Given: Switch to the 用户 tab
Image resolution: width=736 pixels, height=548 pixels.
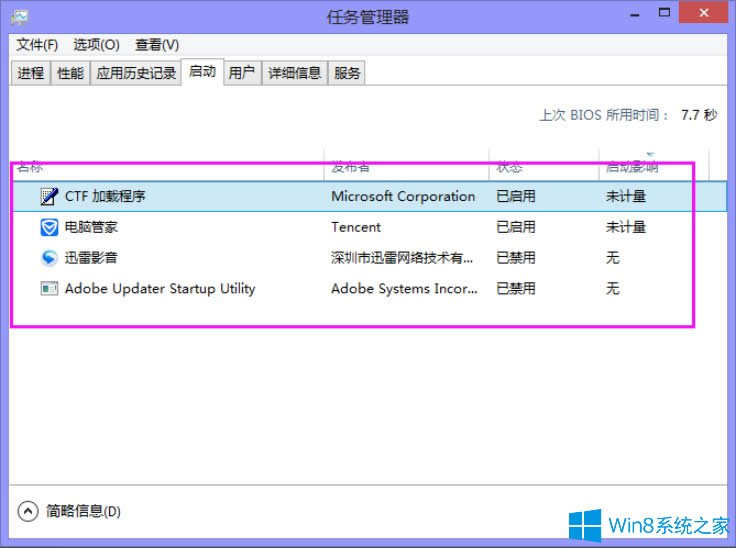Looking at the screenshot, I should [241, 73].
